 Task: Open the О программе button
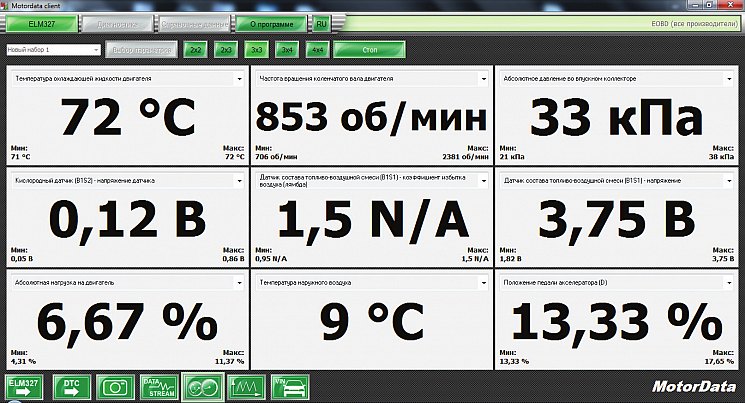(x=272, y=24)
